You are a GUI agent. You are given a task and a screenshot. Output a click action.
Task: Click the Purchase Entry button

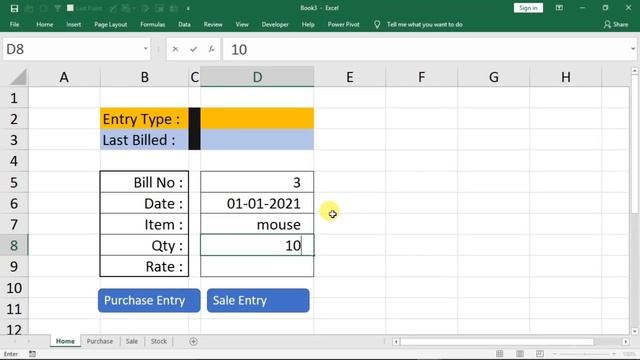coord(149,300)
